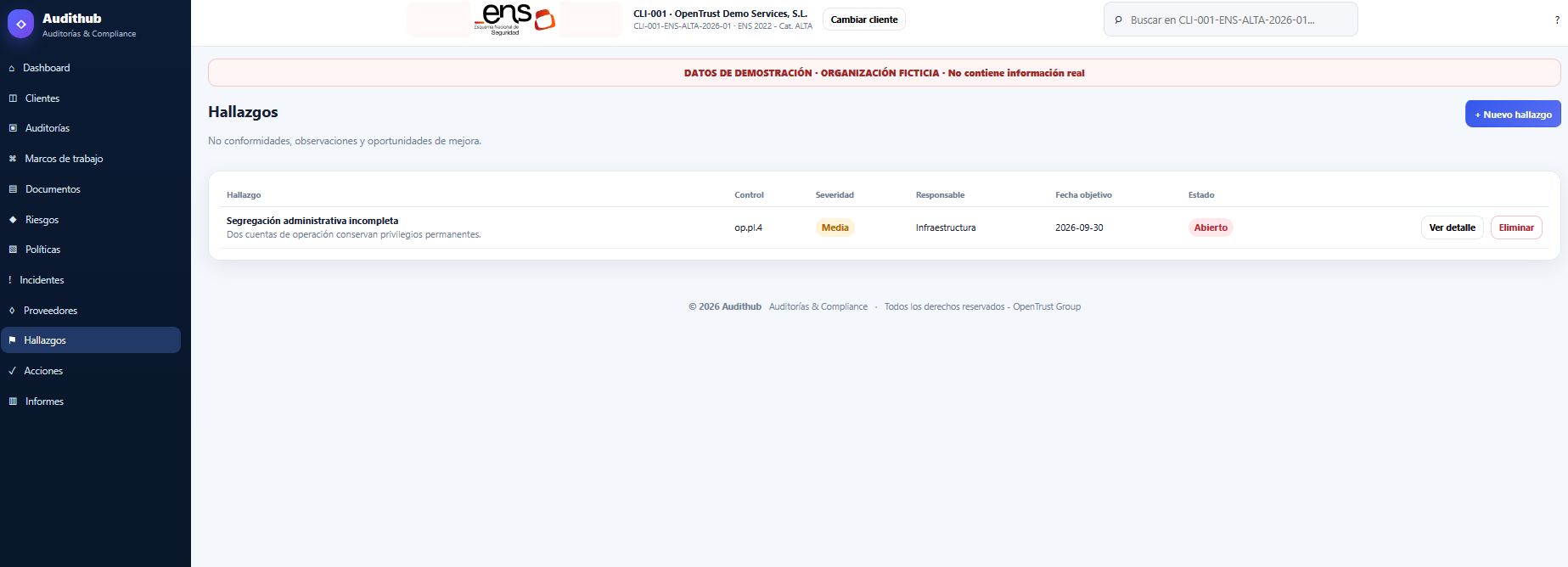This screenshot has height=567, width=1568.
Task: Click Eliminar on the finding row
Action: tap(1516, 227)
